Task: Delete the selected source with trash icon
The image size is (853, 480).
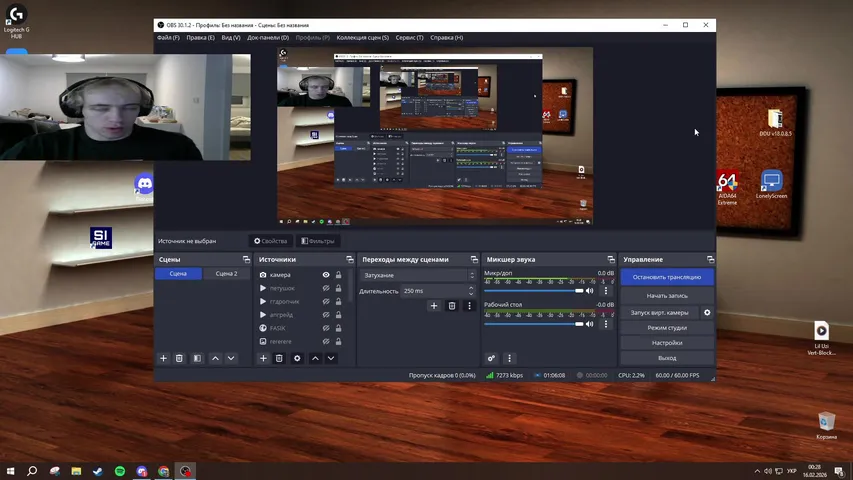Action: tap(279, 358)
